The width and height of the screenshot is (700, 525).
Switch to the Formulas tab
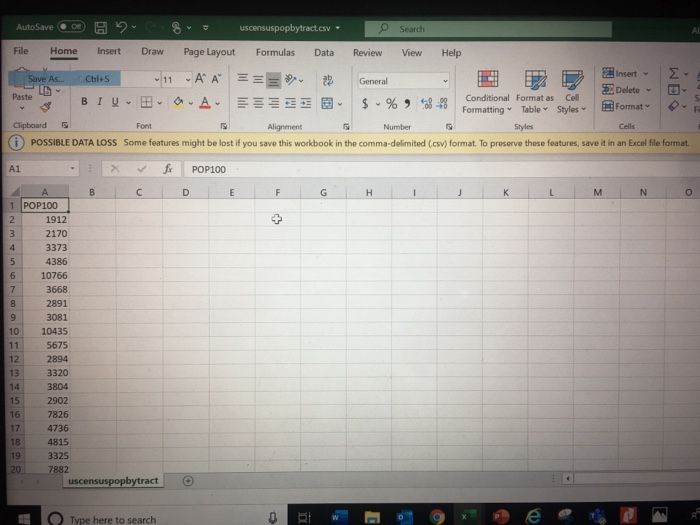coord(275,53)
